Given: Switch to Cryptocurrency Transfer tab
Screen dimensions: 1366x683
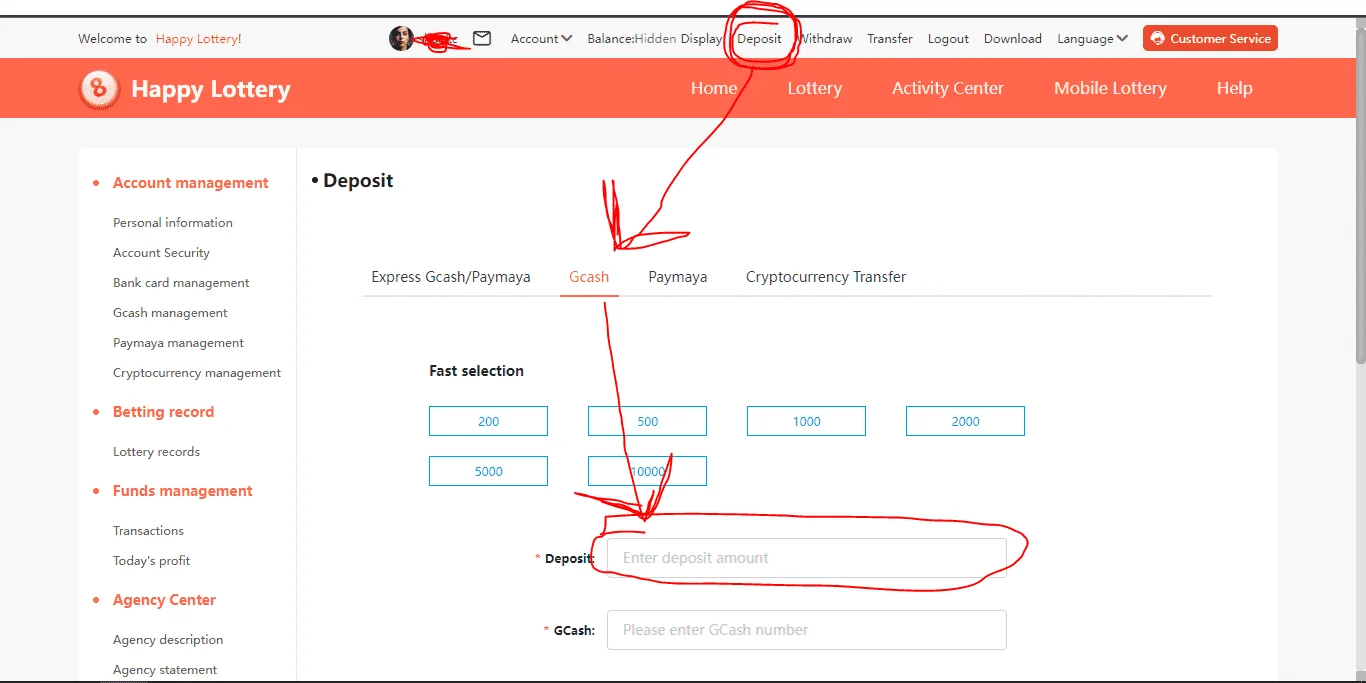Looking at the screenshot, I should (x=826, y=277).
